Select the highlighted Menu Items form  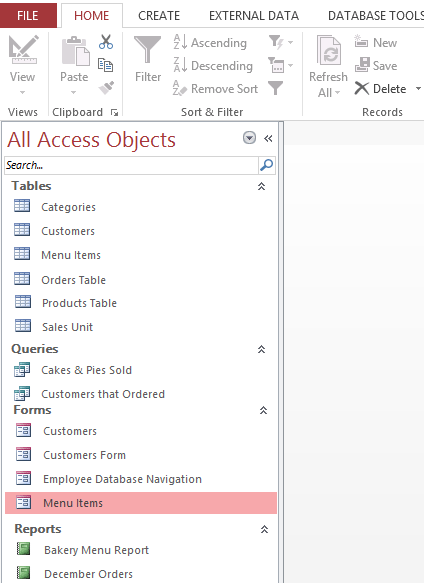[x=141, y=503]
